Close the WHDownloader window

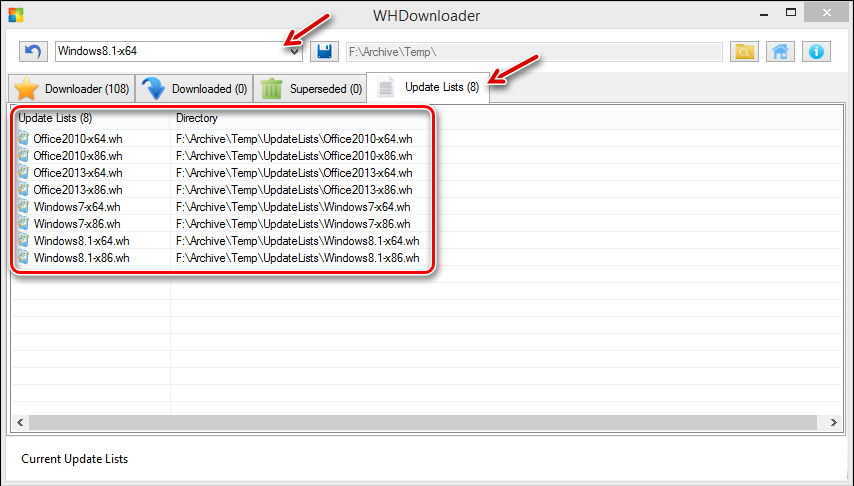coord(827,13)
